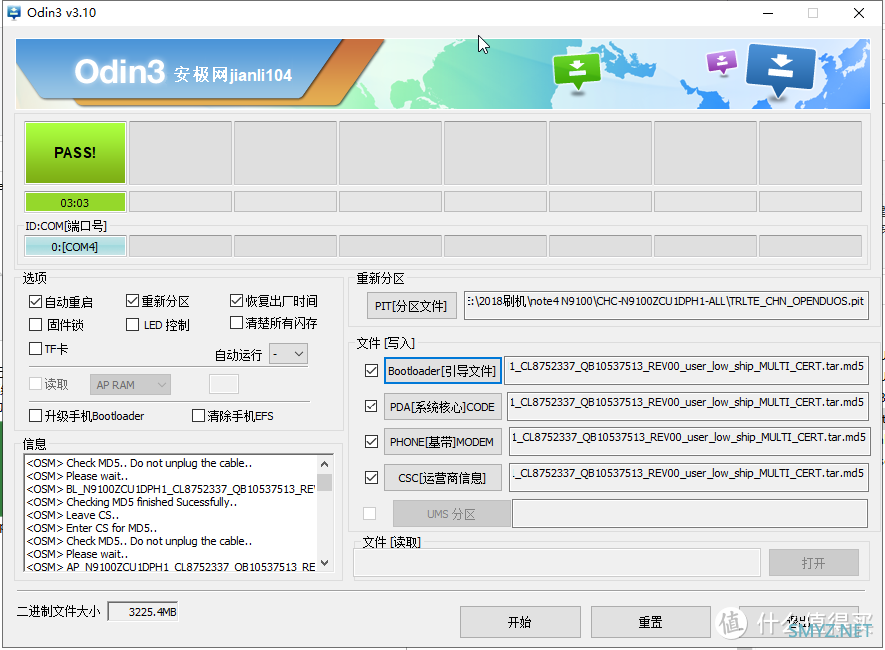The width and height of the screenshot is (885, 650).
Task: Click the 重置 reset button
Action: 650,622
